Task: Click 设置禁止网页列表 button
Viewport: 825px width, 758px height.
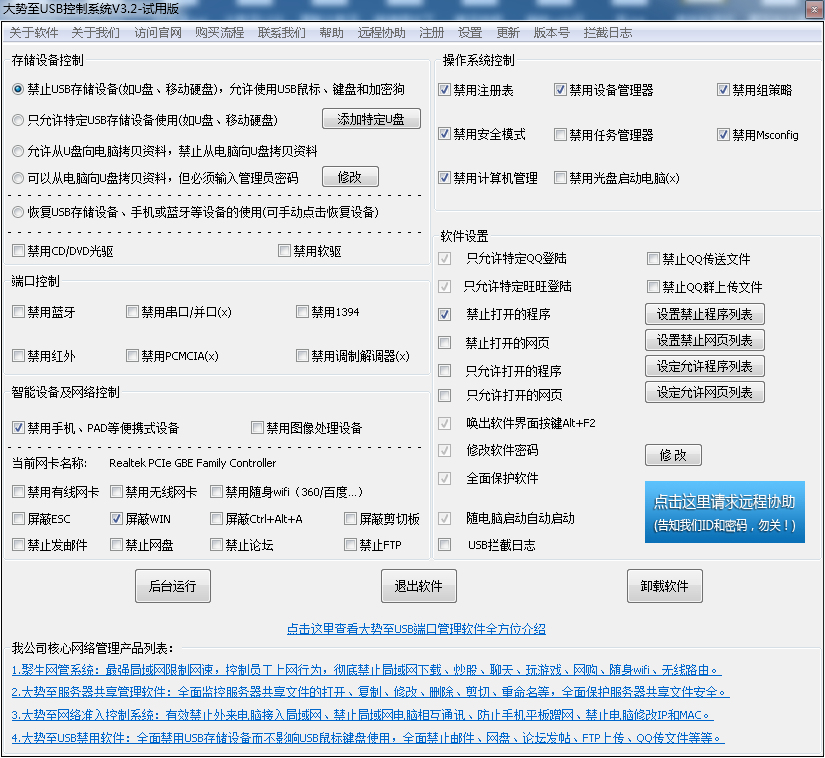Action: point(705,340)
